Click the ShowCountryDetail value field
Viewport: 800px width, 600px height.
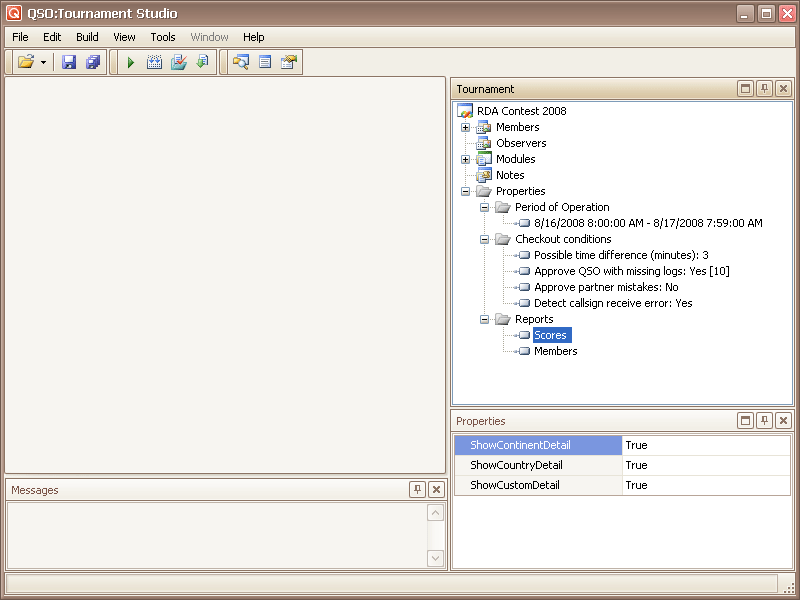tap(705, 465)
